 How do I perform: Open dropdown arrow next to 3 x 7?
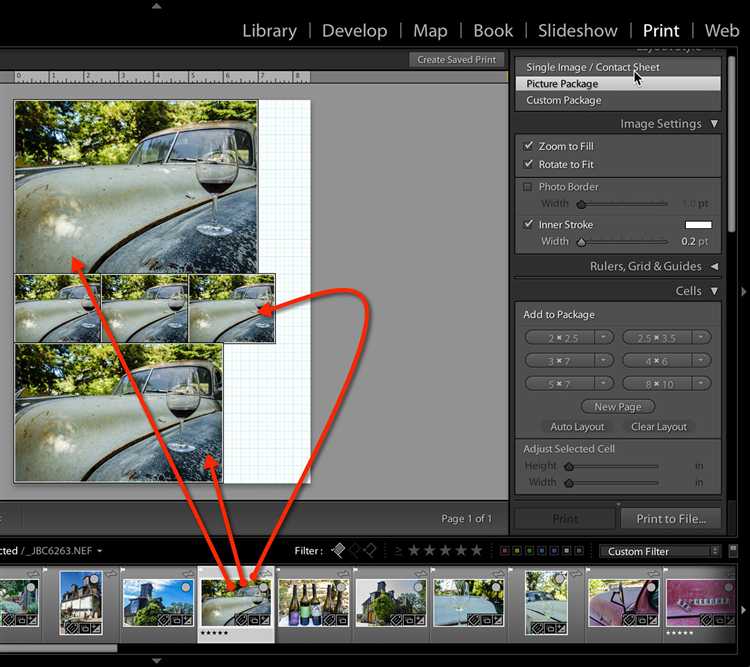click(x=604, y=360)
